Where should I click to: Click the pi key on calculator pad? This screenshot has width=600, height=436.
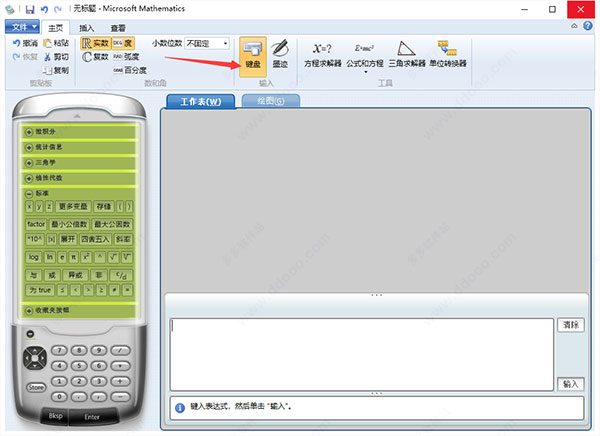click(x=73, y=257)
